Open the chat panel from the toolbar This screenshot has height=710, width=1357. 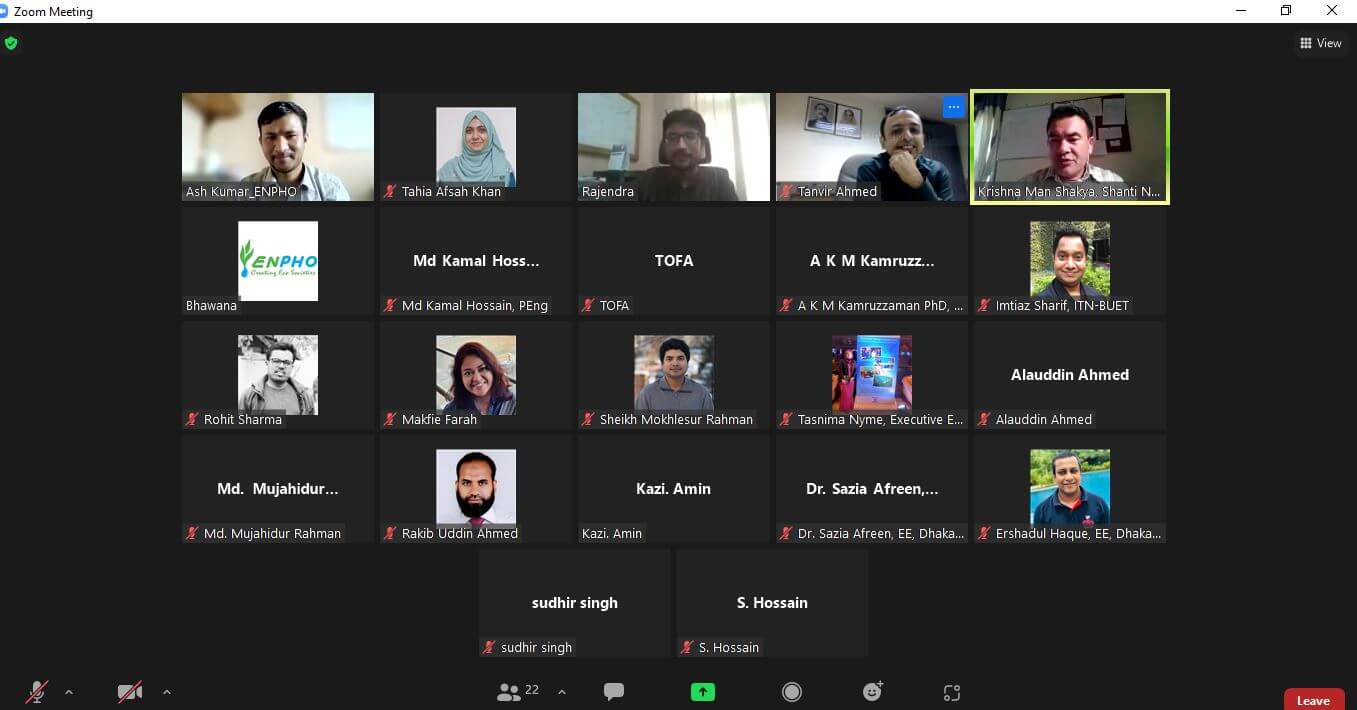coord(614,692)
